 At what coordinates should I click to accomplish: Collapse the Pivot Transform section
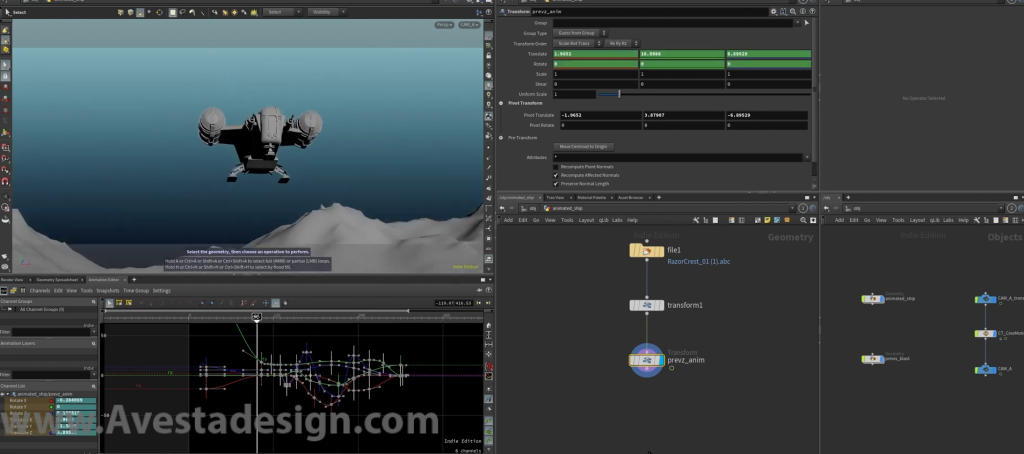click(501, 103)
